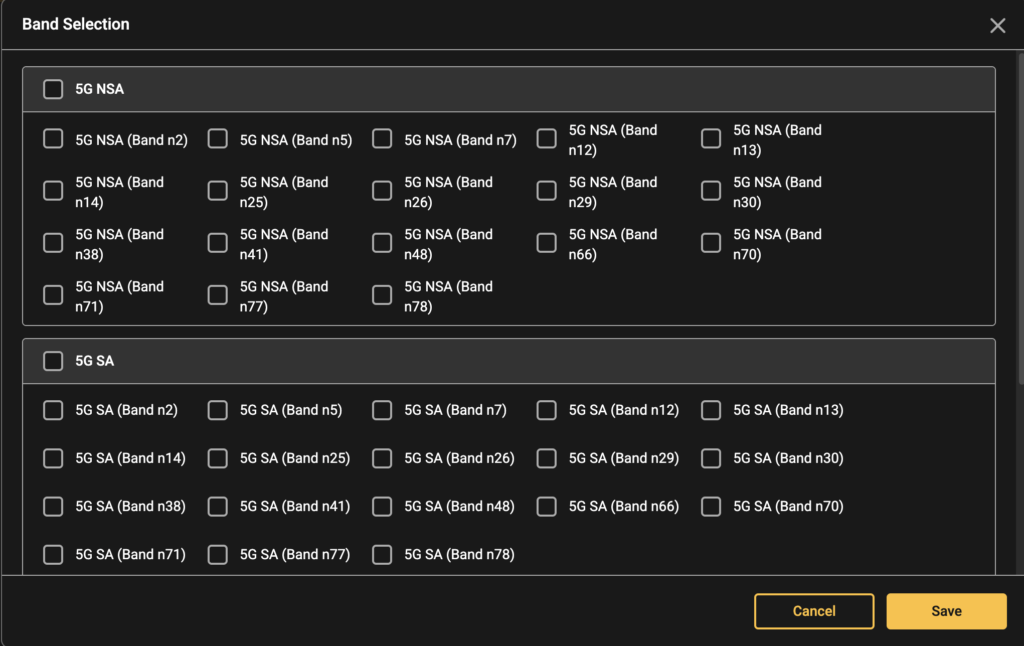Viewport: 1024px width, 646px height.
Task: Toggle 5G NSA (Band n66)
Action: 547,243
